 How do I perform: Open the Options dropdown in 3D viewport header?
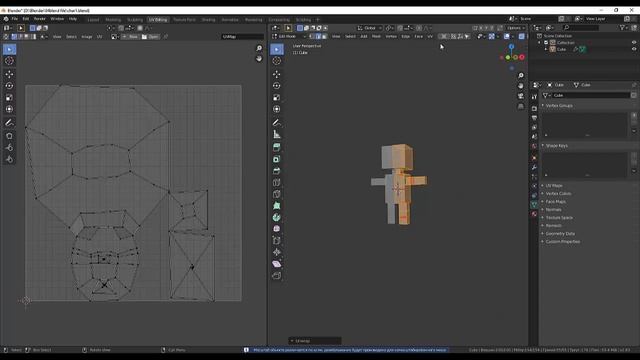[516, 28]
